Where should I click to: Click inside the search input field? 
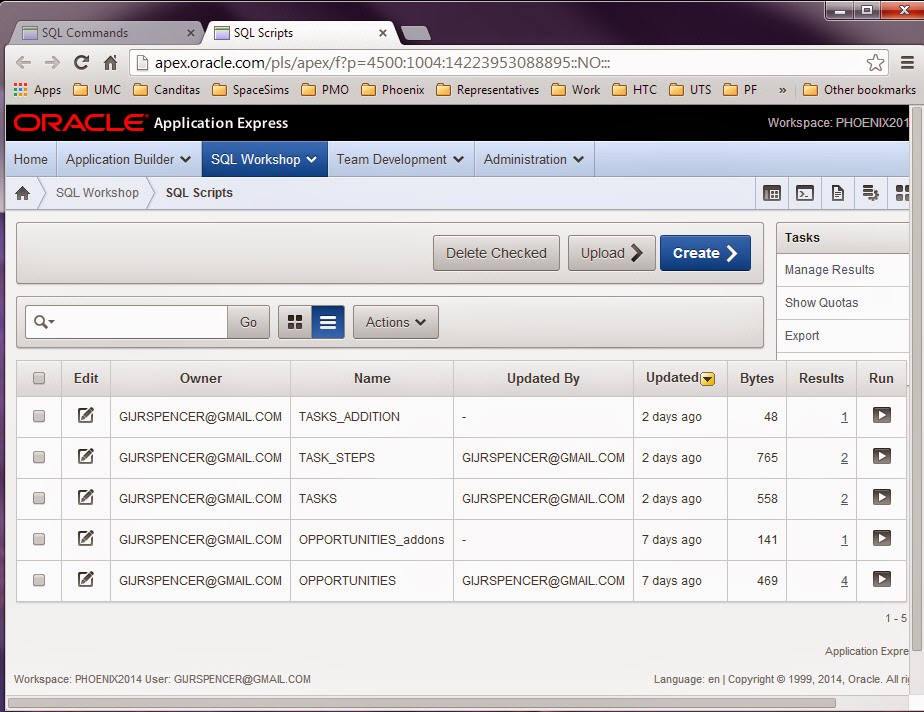click(x=150, y=321)
